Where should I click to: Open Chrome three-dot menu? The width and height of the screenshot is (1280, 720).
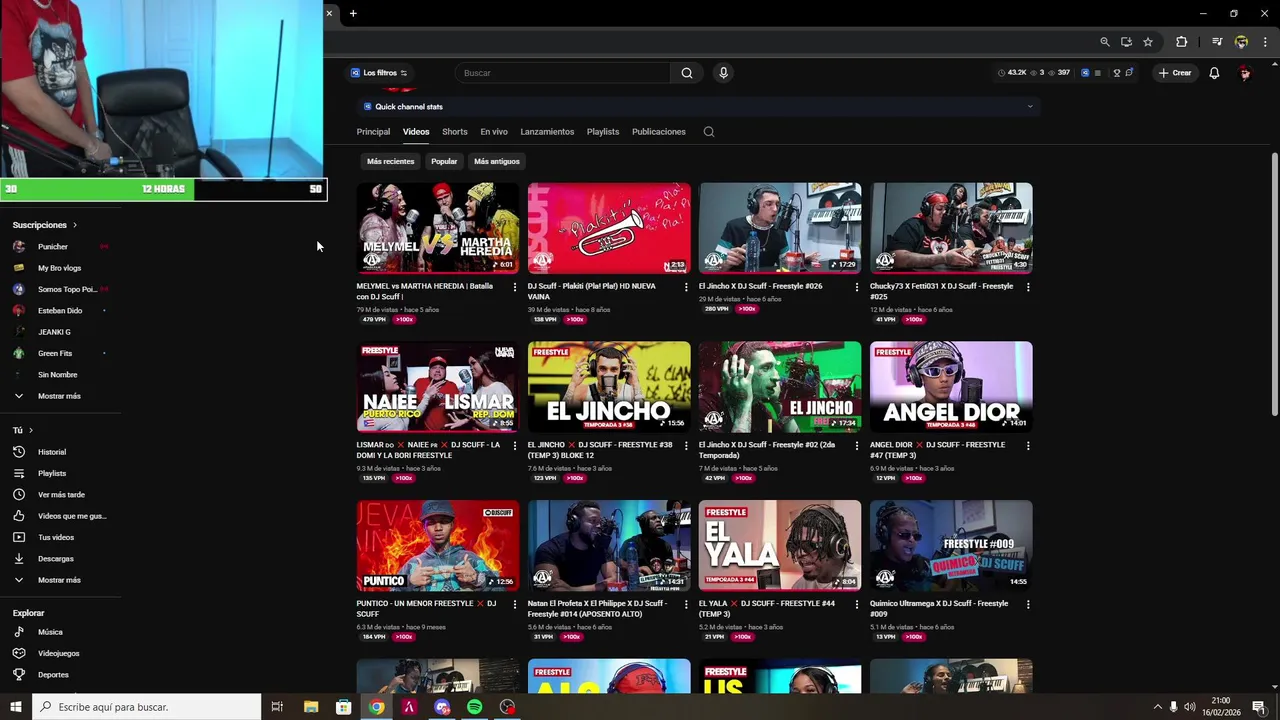click(x=1265, y=42)
